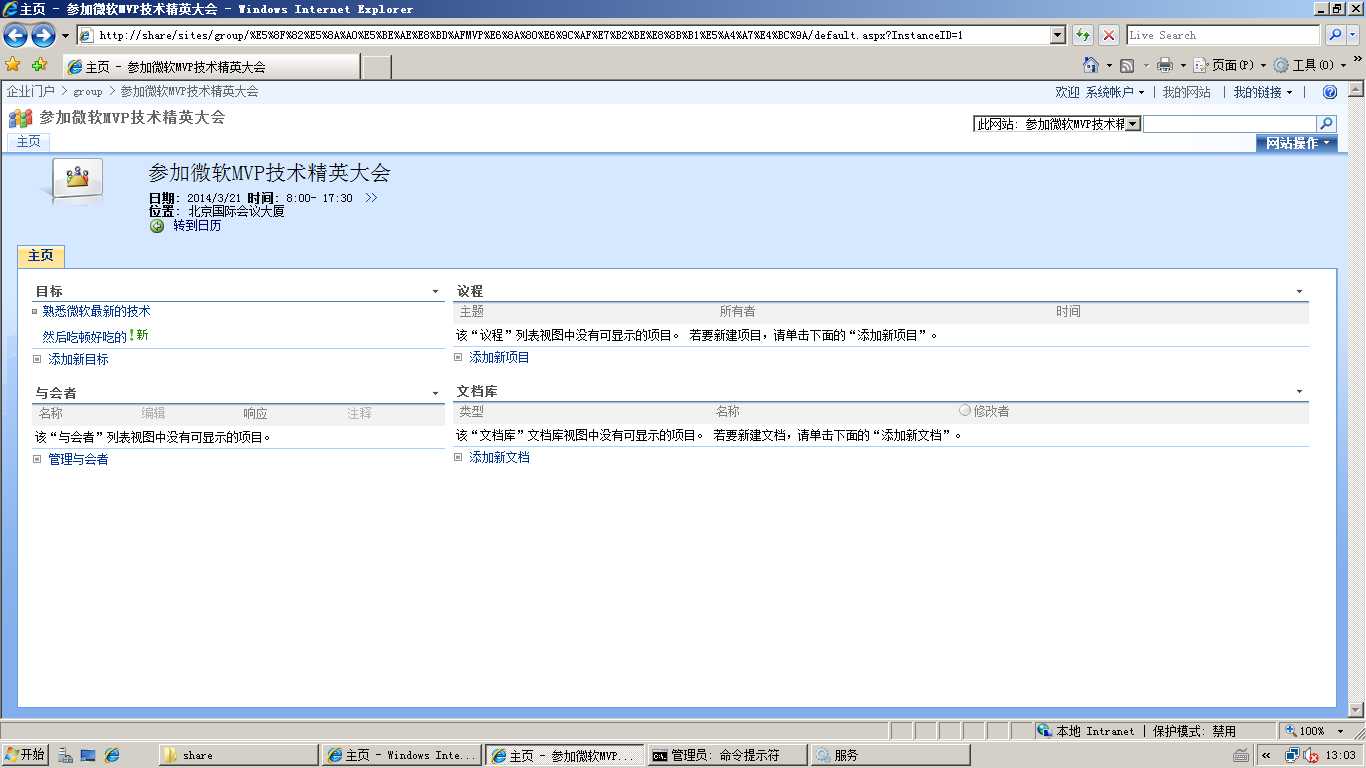Open the Home icon dropdown arrow

point(1109,66)
